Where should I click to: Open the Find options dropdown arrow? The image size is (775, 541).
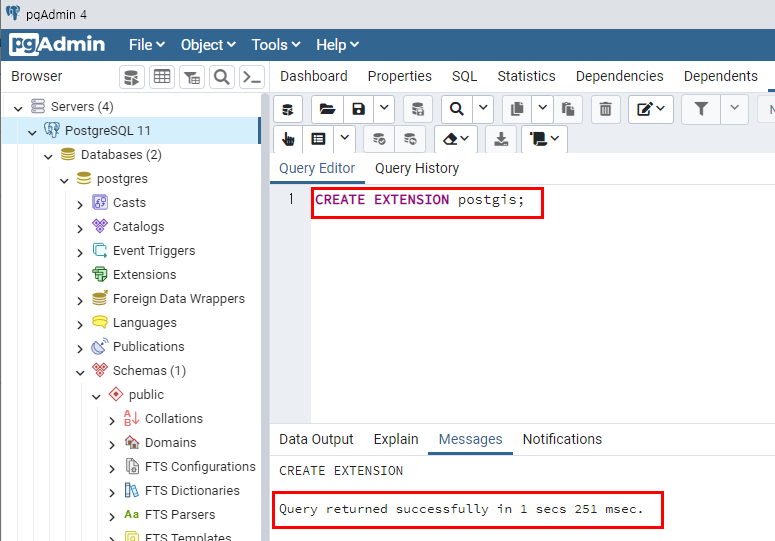(483, 109)
